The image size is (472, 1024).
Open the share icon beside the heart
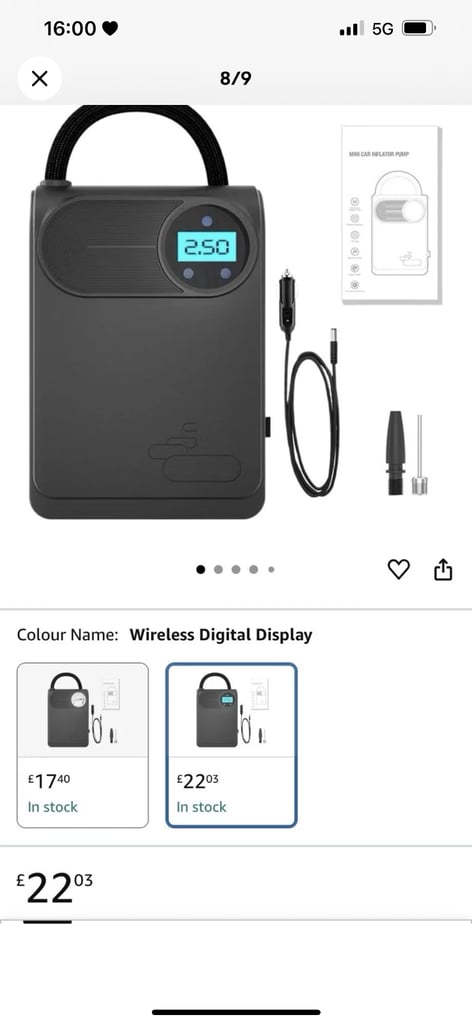[x=443, y=569]
